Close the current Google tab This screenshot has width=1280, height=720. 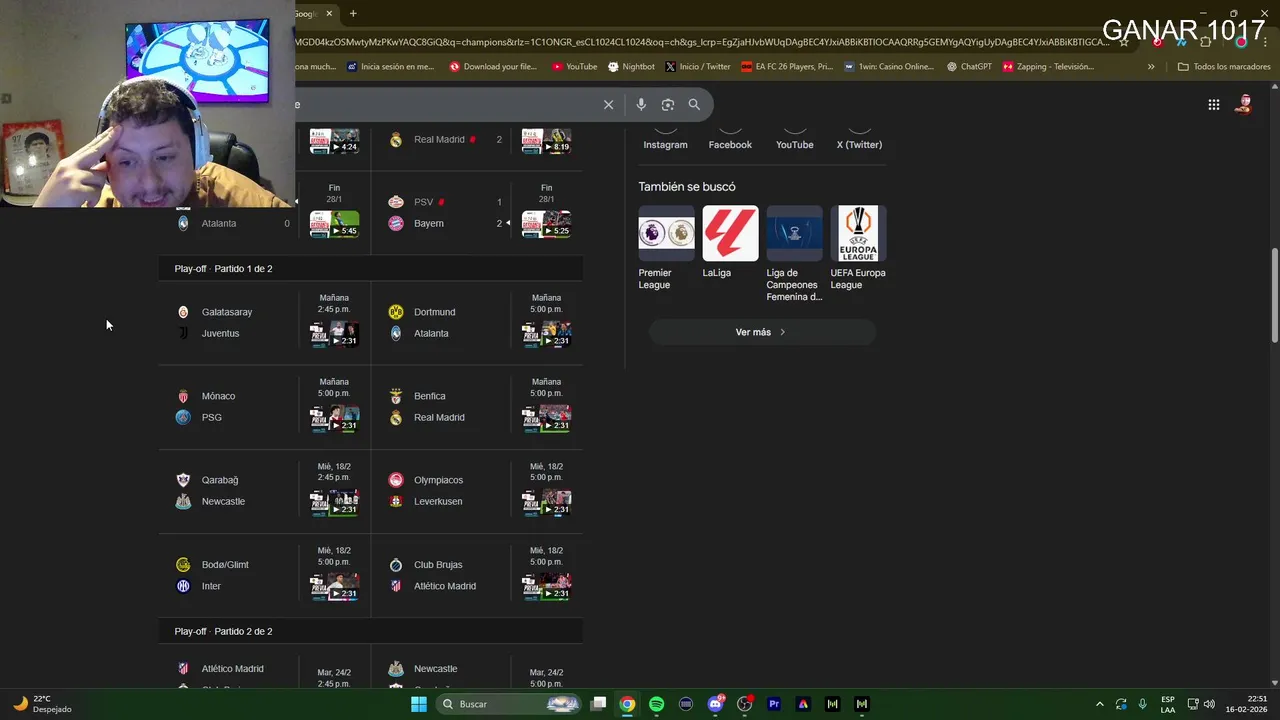[x=329, y=14]
